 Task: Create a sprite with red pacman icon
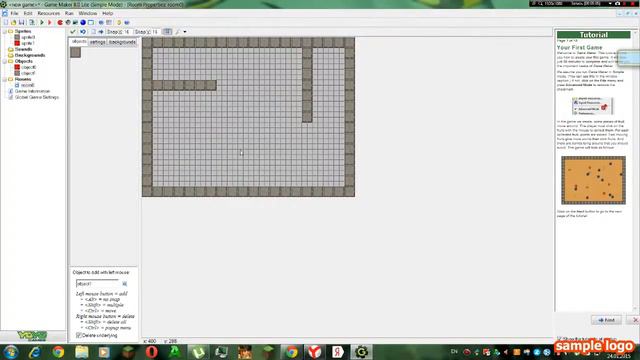[x=60, y=22]
